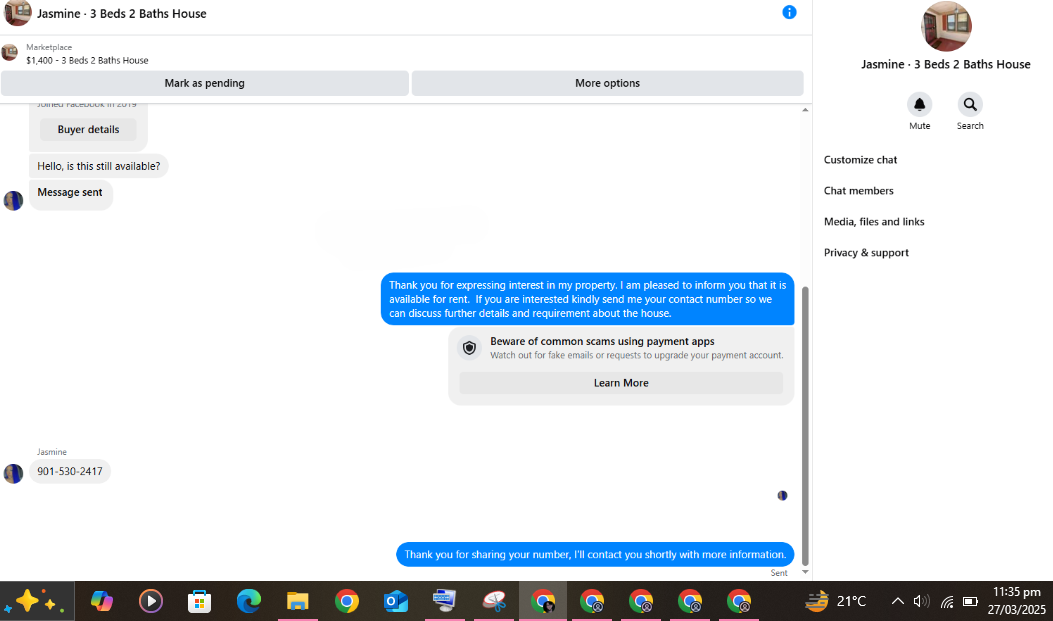
Task: Click the shield icon in scam warning
Action: pyautogui.click(x=469, y=348)
